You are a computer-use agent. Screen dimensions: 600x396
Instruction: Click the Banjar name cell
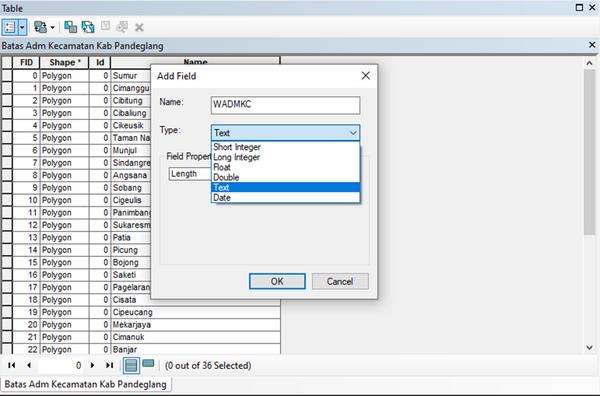195,350
